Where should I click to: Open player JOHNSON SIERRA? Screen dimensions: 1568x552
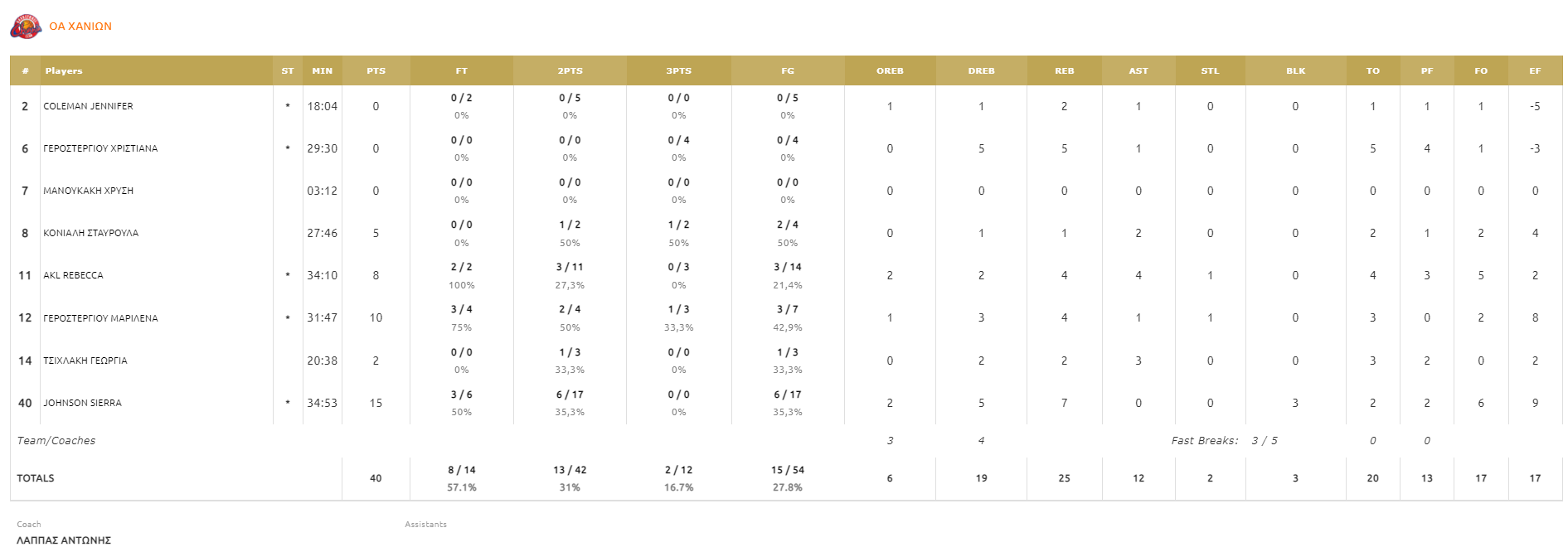[x=82, y=403]
